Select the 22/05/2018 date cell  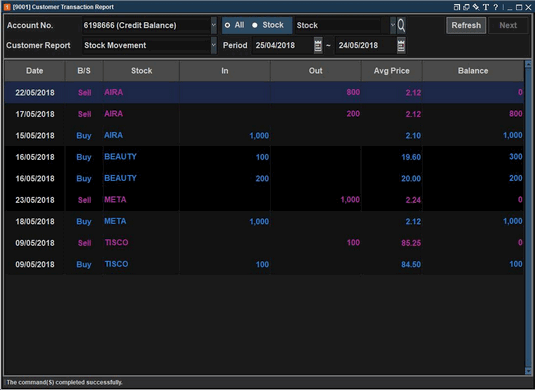point(35,93)
